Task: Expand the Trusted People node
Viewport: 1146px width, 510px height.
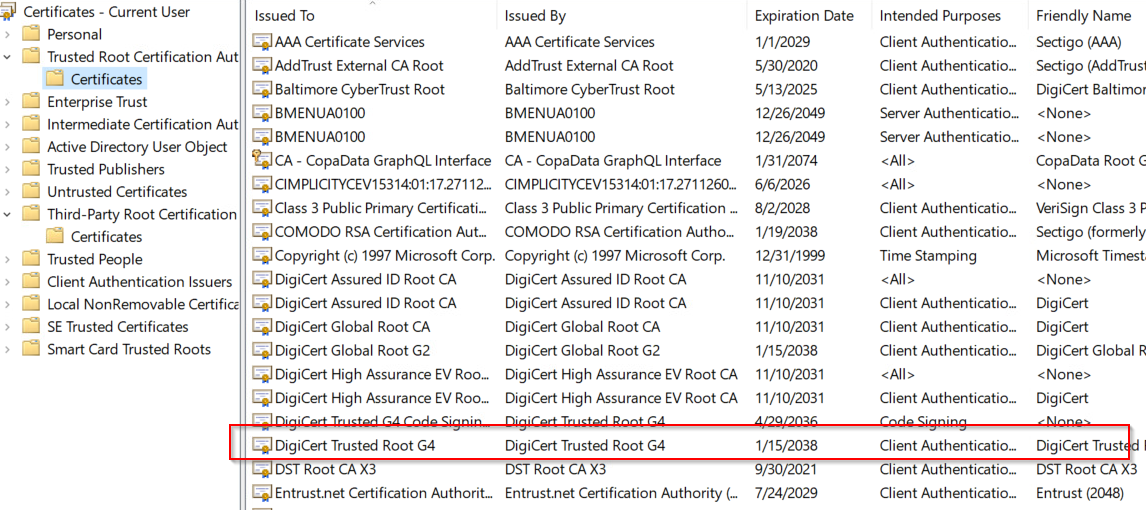Action: (x=7, y=259)
